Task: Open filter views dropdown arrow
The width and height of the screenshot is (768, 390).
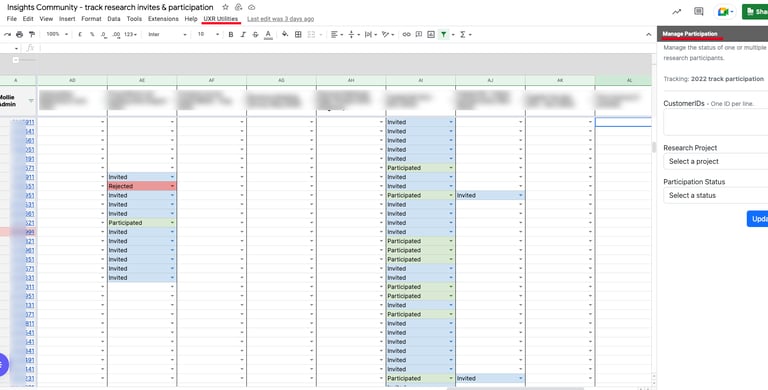Action: (453, 34)
